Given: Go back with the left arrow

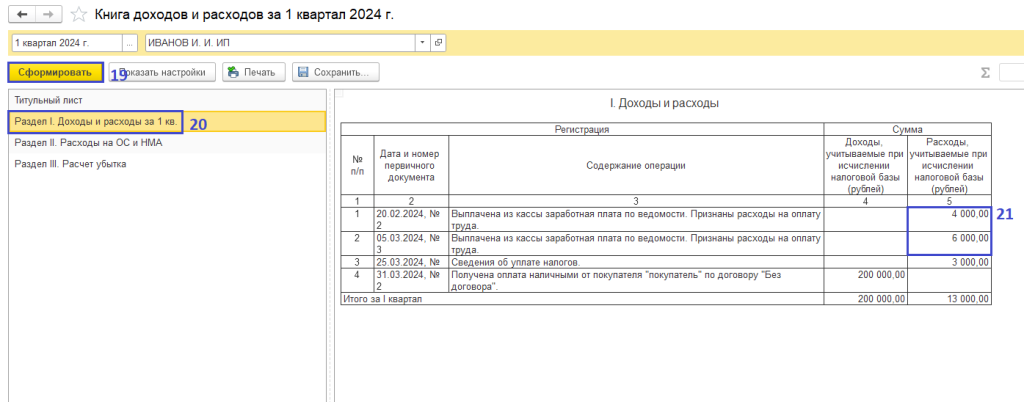Looking at the screenshot, I should (22, 13).
